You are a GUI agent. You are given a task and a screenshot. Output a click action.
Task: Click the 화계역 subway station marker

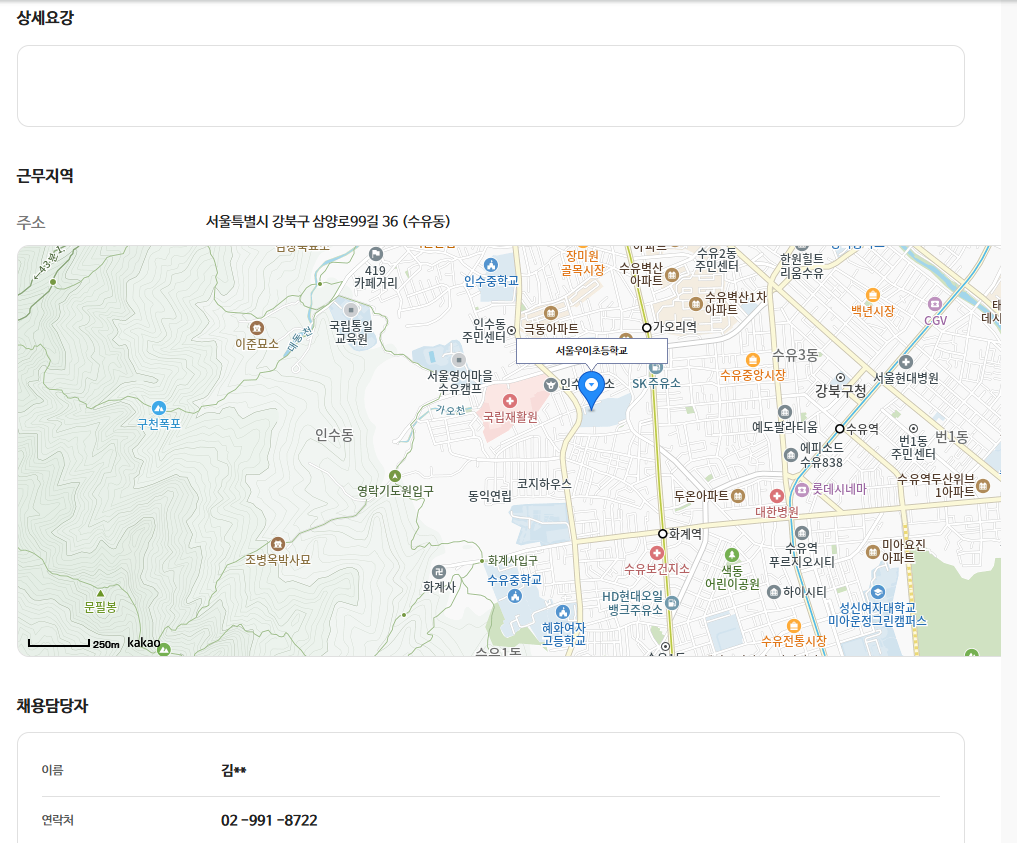(x=662, y=534)
